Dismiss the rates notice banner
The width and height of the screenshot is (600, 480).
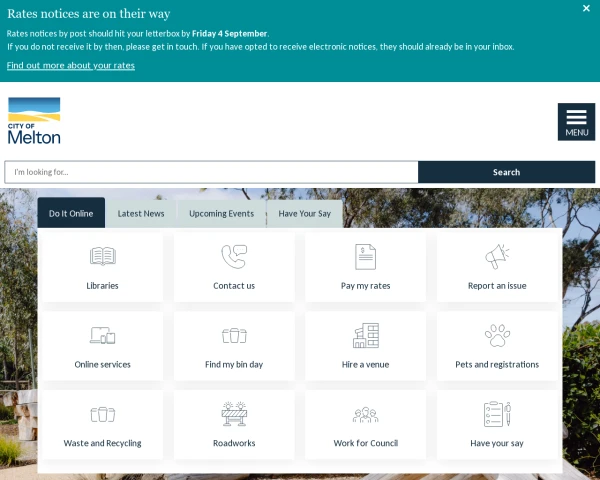click(x=586, y=8)
